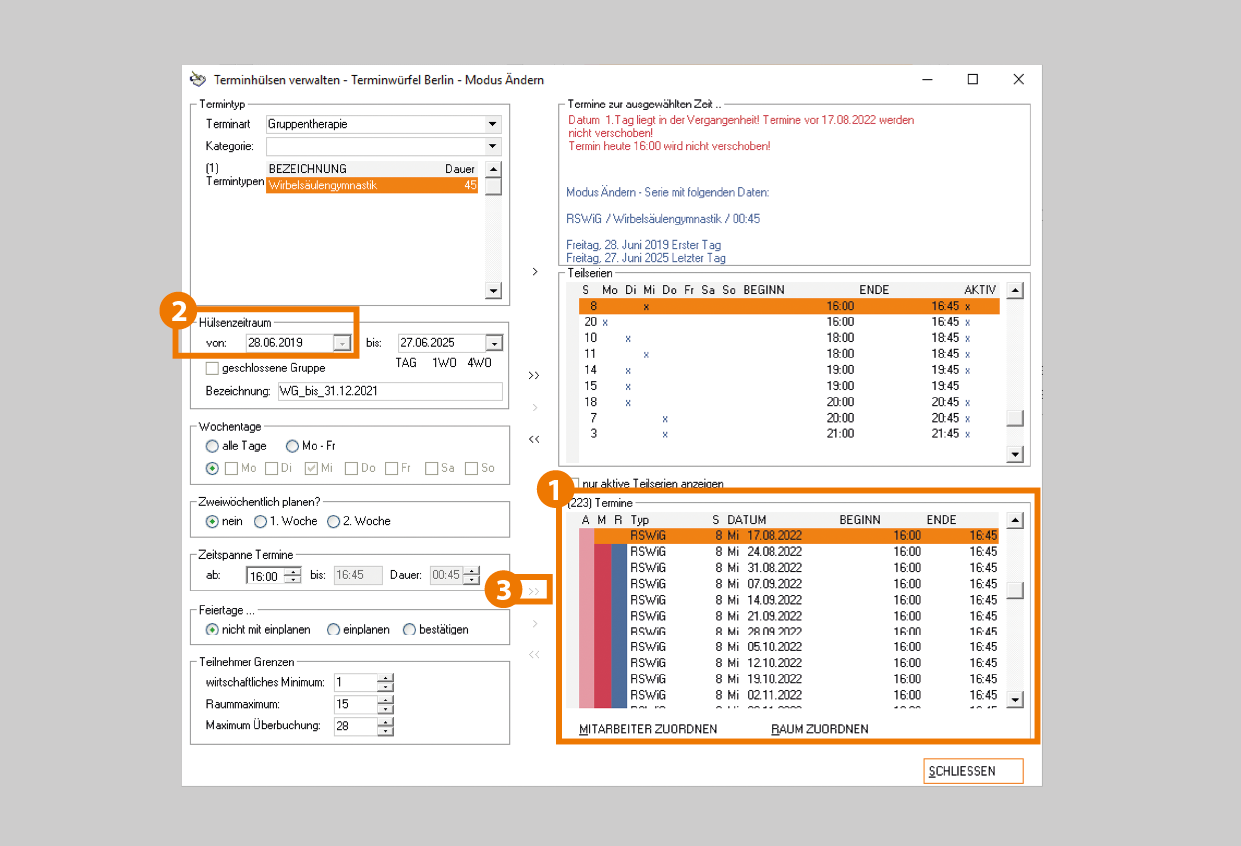1241x846 pixels.
Task: Click the double left arrow beside Teilserien
Action: click(534, 439)
